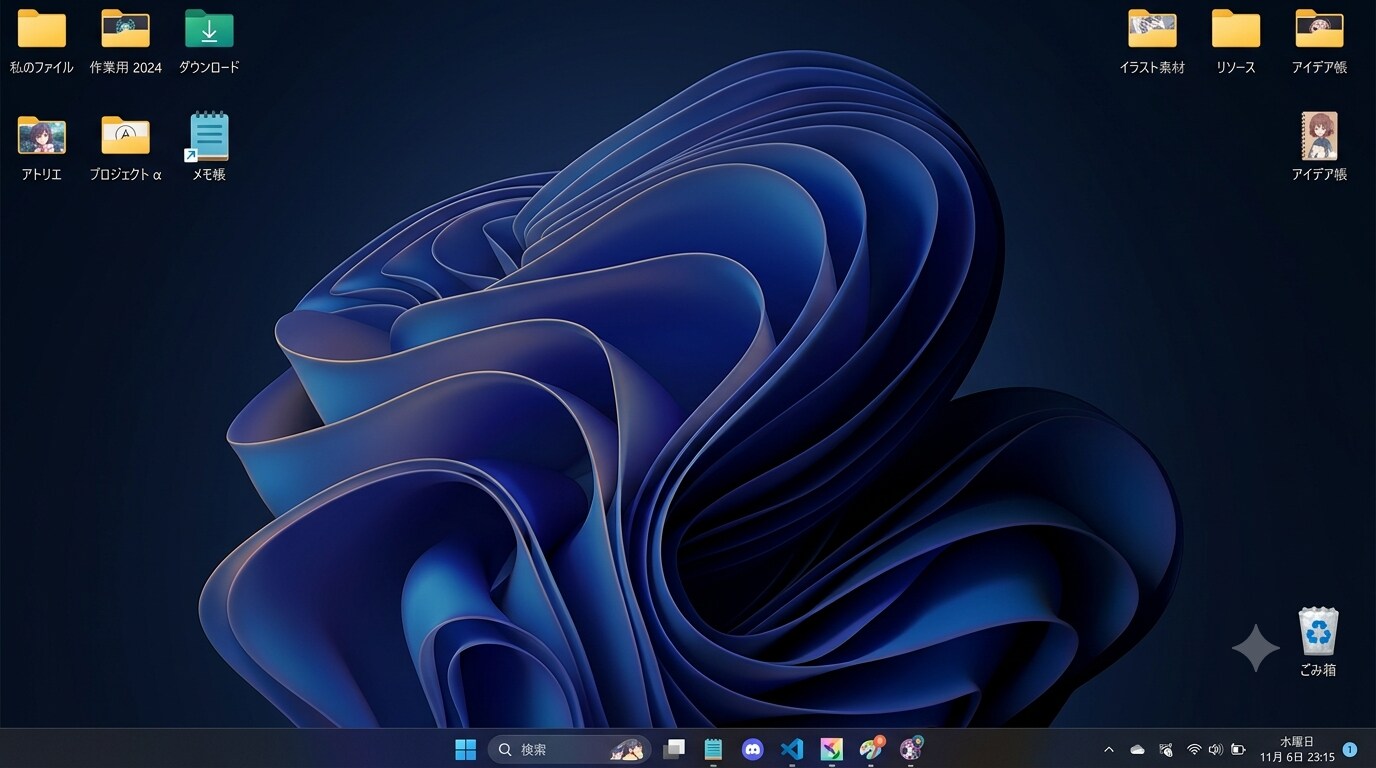The width and height of the screenshot is (1376, 768).
Task: Select the アトリエ folder icon
Action: click(x=42, y=136)
